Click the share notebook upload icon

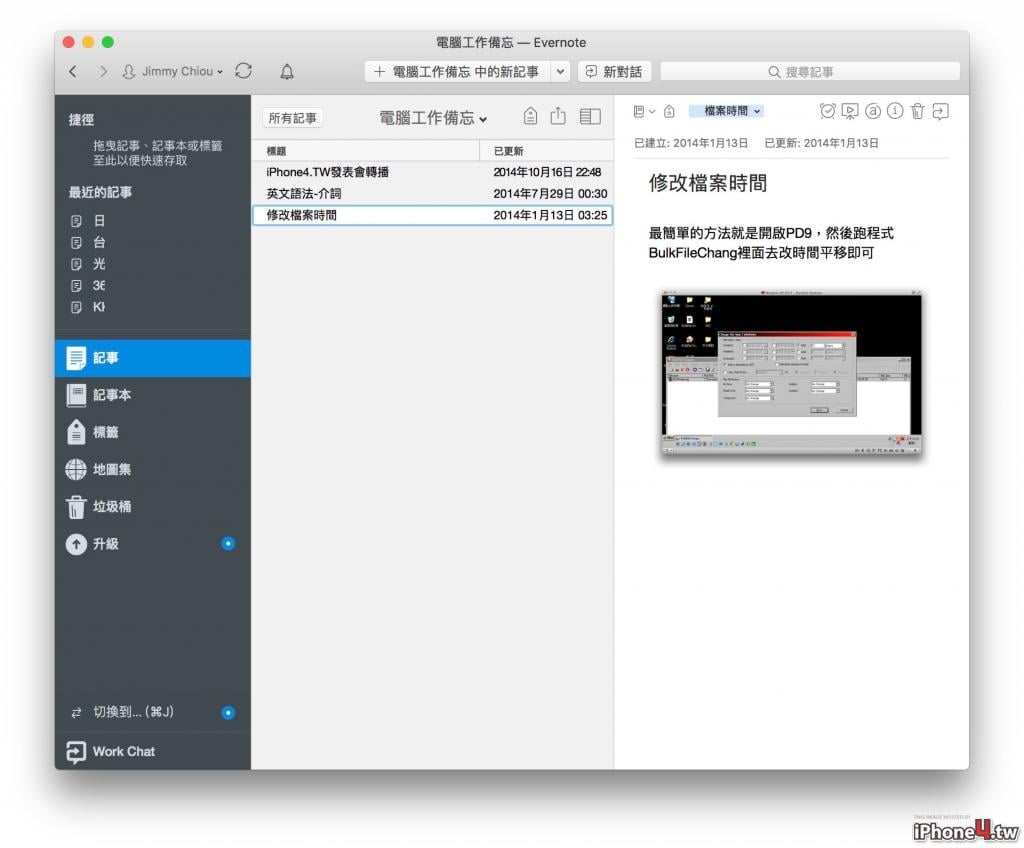coord(558,116)
